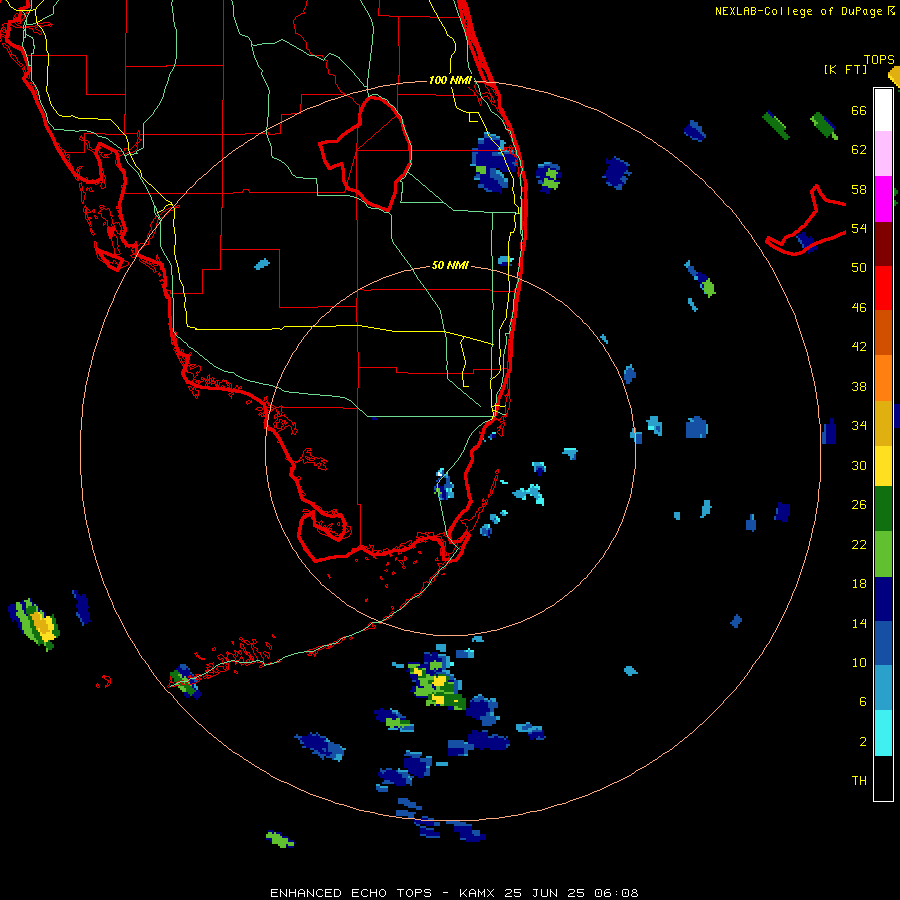Viewport: 900px width, 900px height.
Task: Click legend value "18"
Action: click(859, 584)
